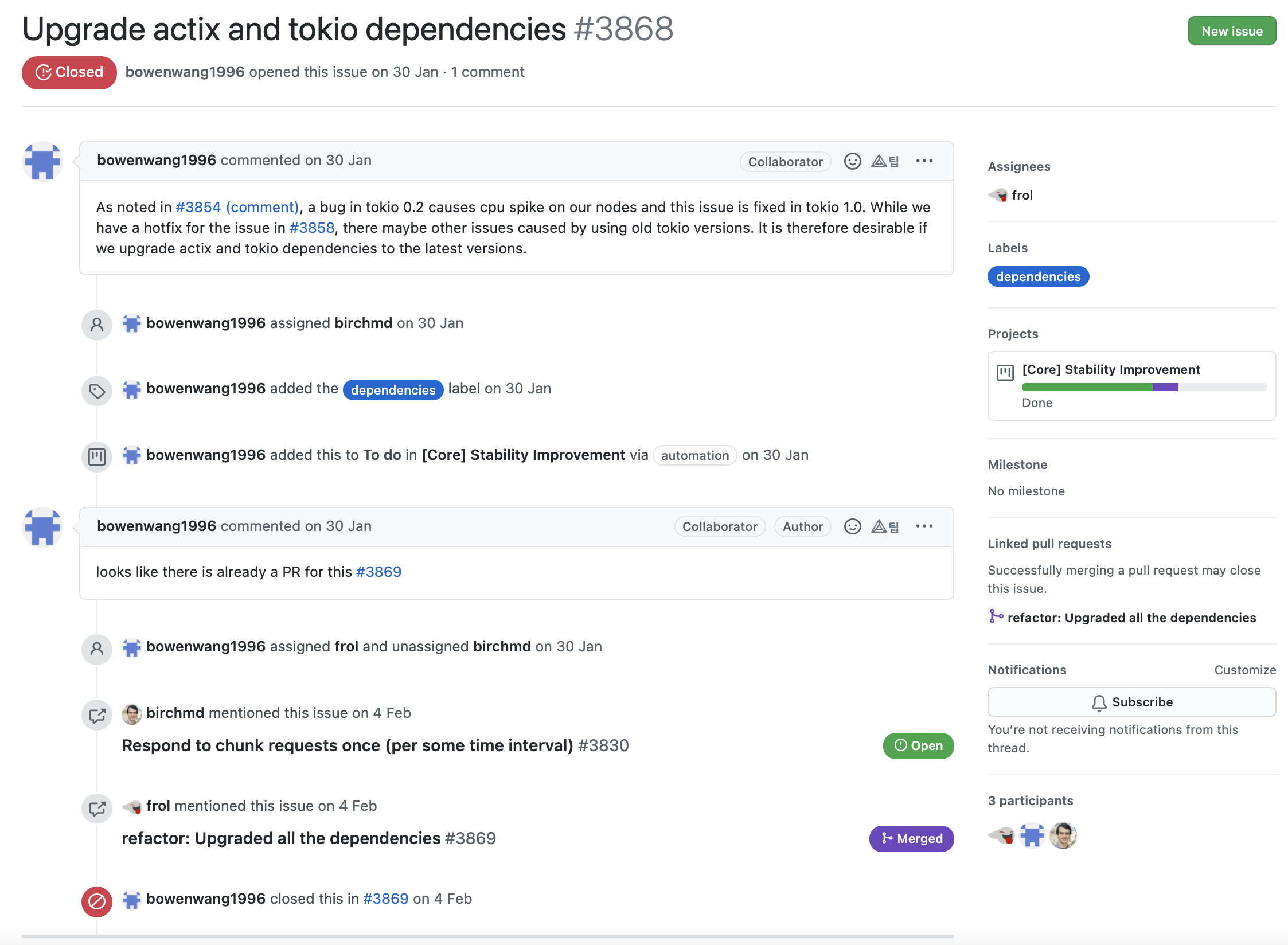Add emoji reaction to second comment
Image resolution: width=1288 pixels, height=945 pixels.
point(852,526)
